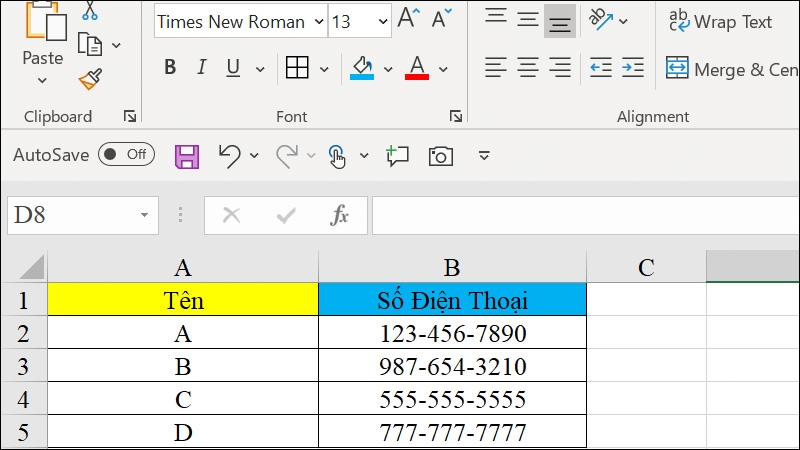Click the Cut scissors icon
This screenshot has height=450, width=800.
point(90,10)
